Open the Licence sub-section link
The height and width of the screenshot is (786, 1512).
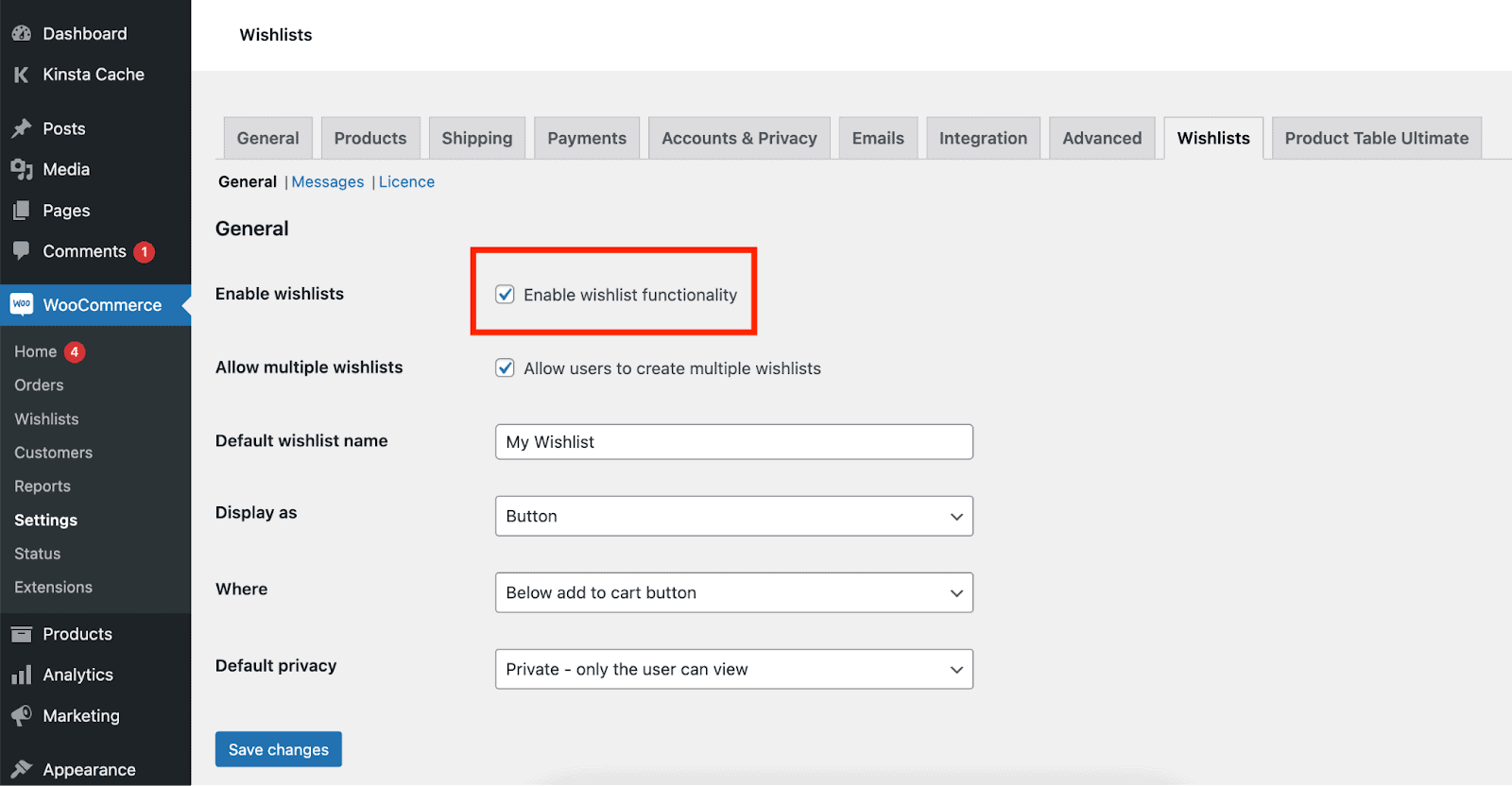click(407, 181)
